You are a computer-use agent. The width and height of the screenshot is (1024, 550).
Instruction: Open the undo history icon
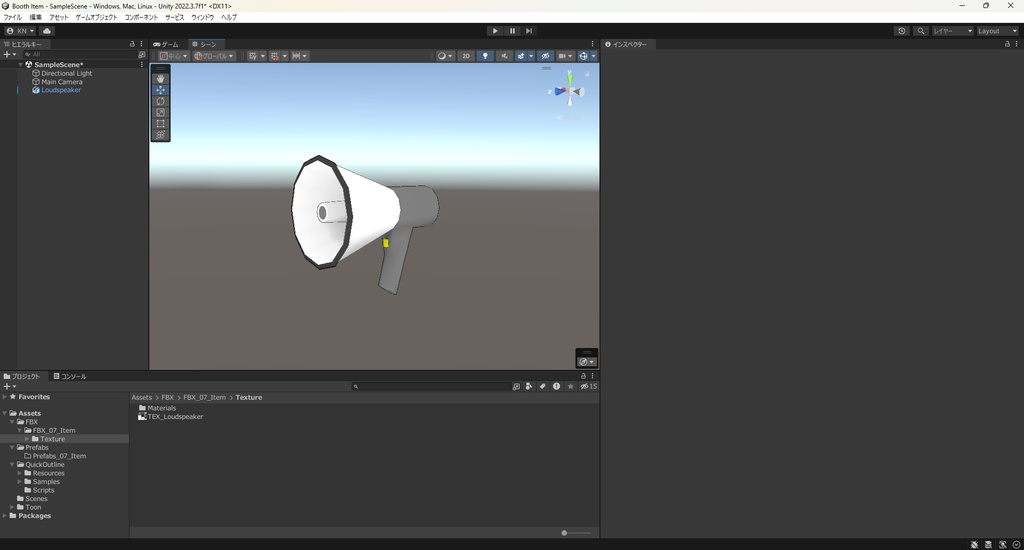point(902,31)
